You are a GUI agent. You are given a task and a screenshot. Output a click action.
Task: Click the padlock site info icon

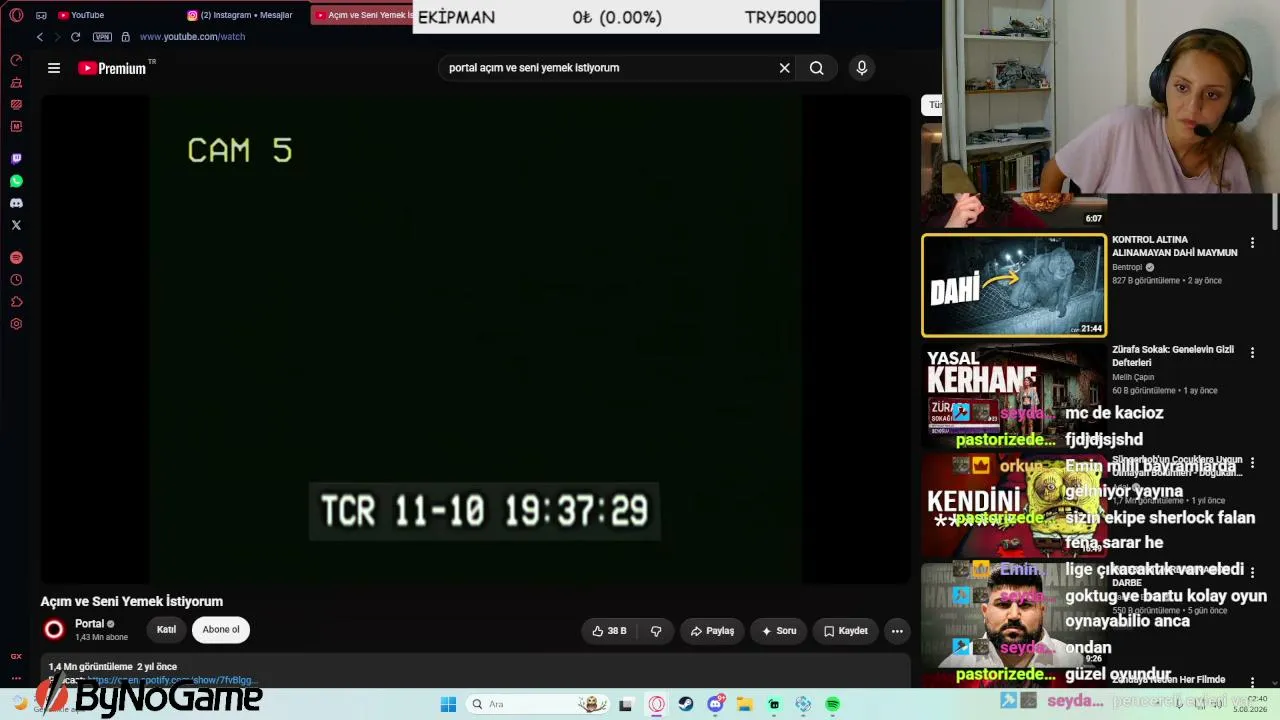(x=125, y=37)
